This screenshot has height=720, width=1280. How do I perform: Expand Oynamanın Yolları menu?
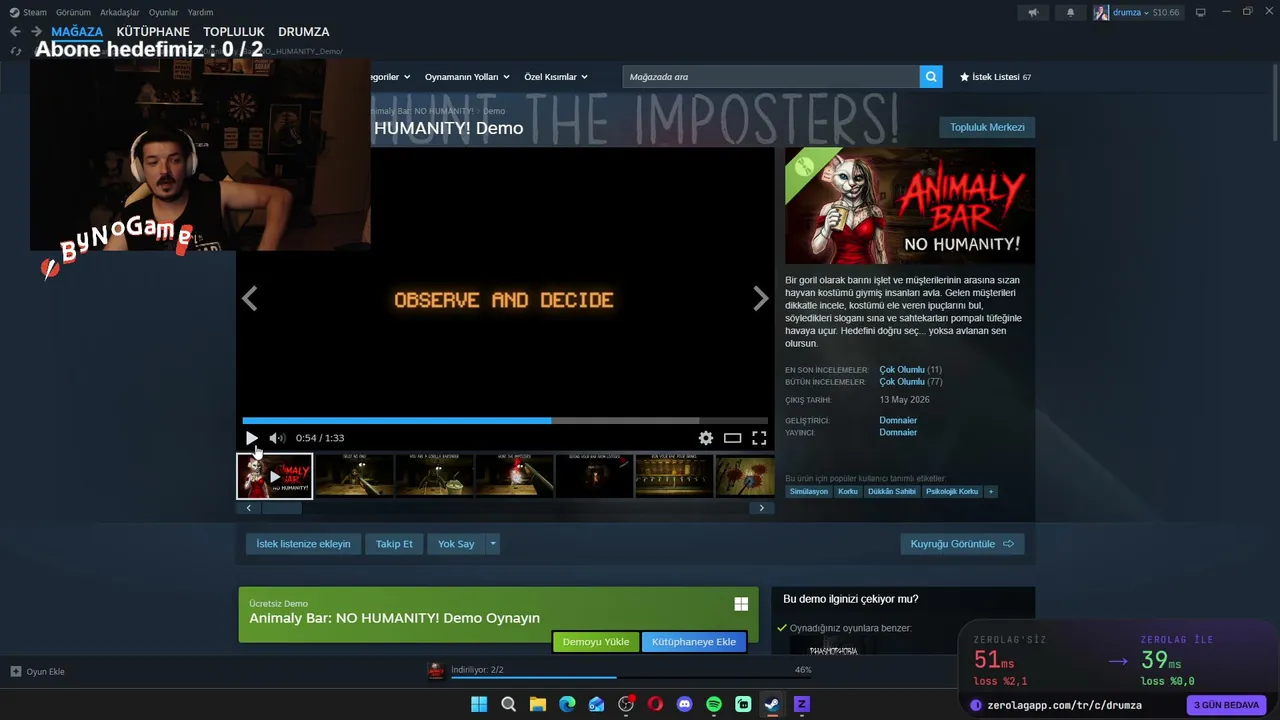467,77
